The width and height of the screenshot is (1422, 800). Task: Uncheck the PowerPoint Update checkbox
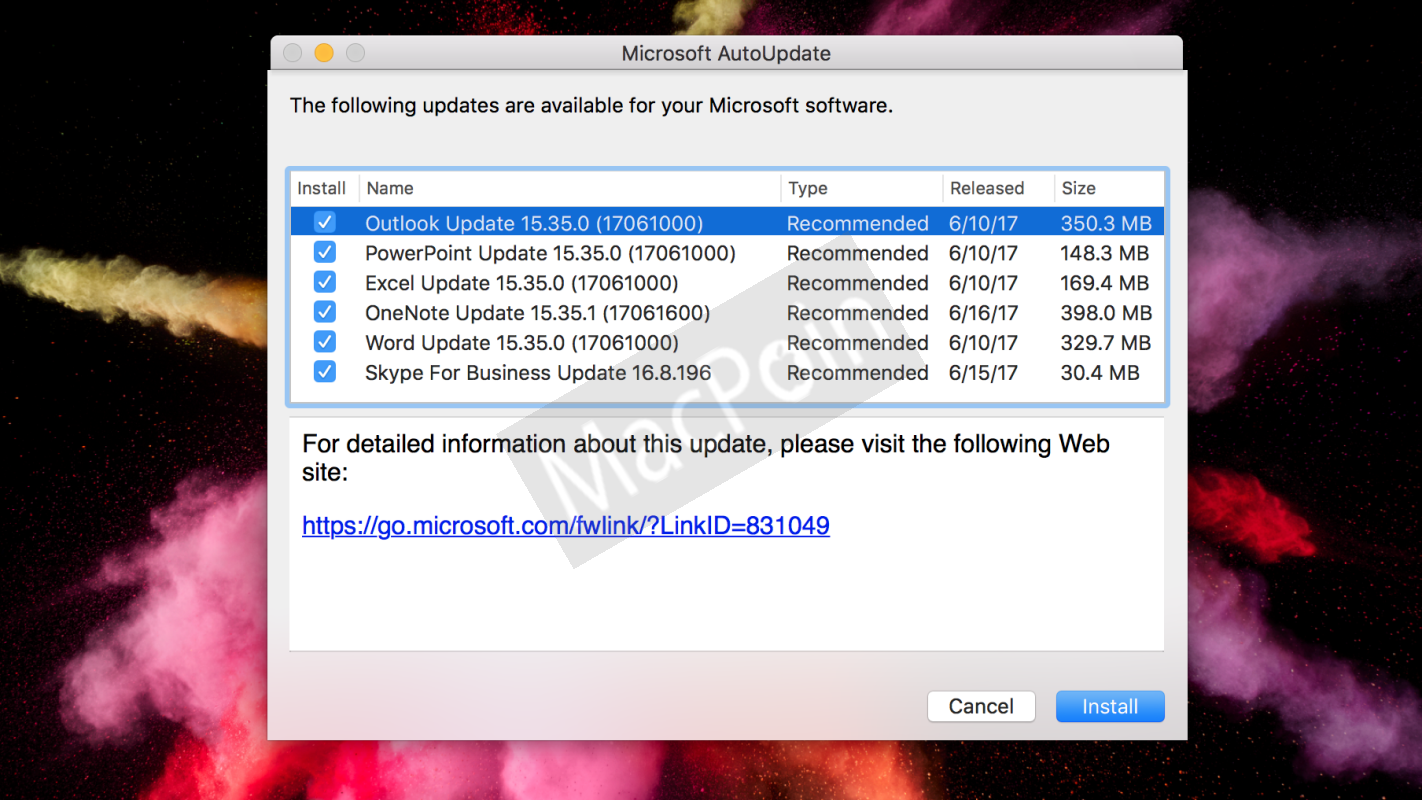tap(324, 253)
